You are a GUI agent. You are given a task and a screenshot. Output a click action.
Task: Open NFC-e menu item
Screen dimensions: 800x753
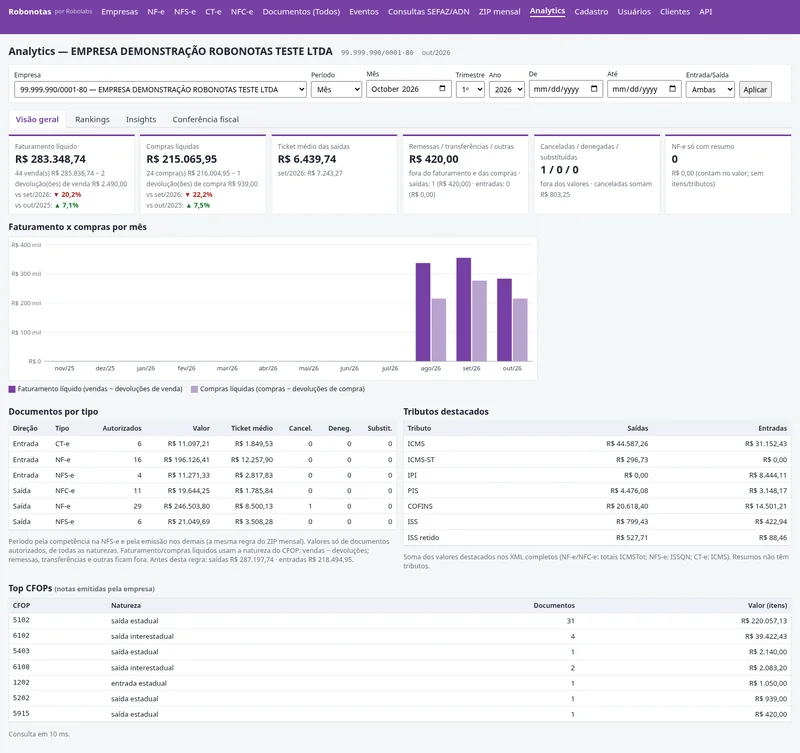pos(242,12)
